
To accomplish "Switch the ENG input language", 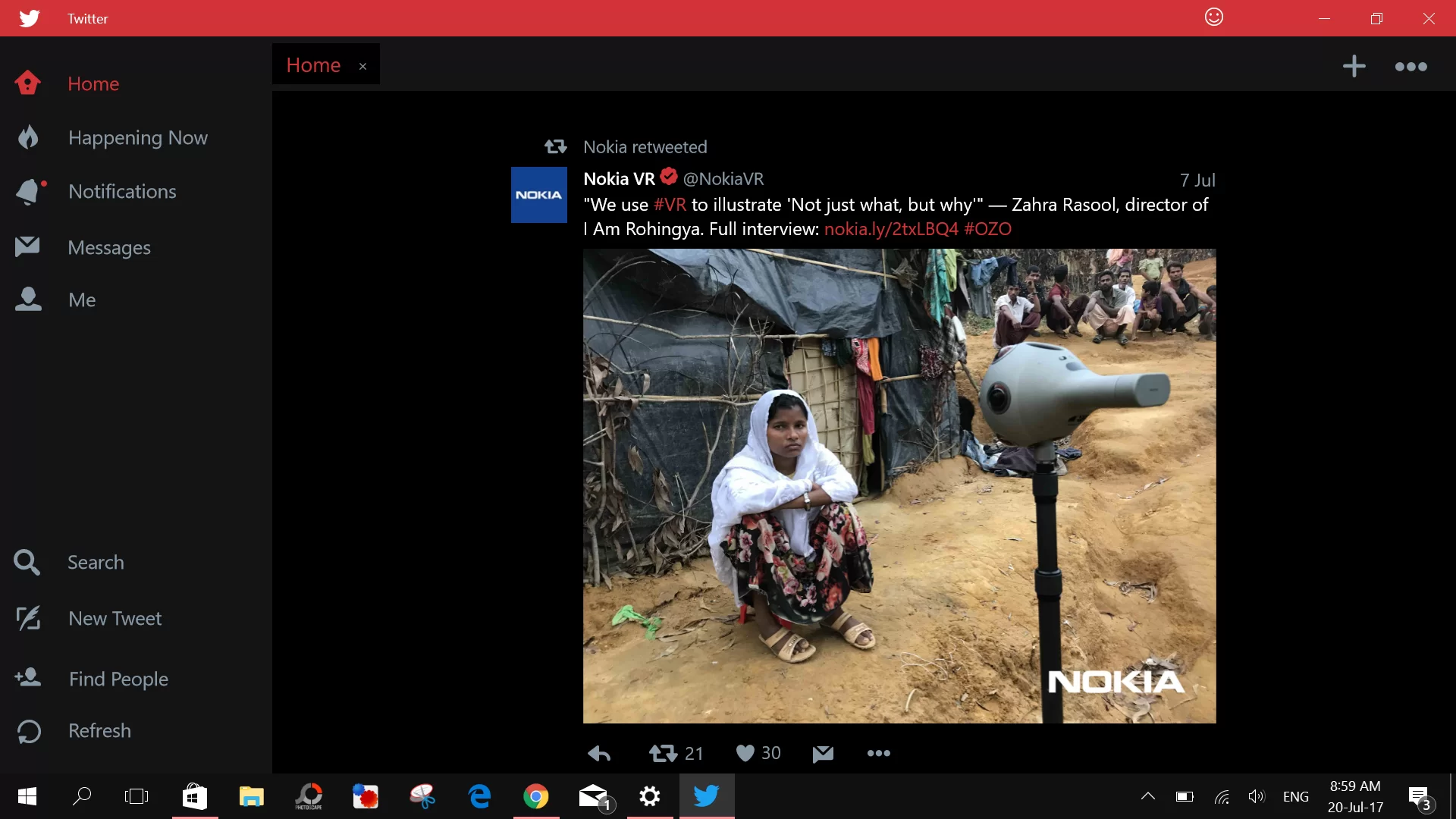I will coord(1295,796).
